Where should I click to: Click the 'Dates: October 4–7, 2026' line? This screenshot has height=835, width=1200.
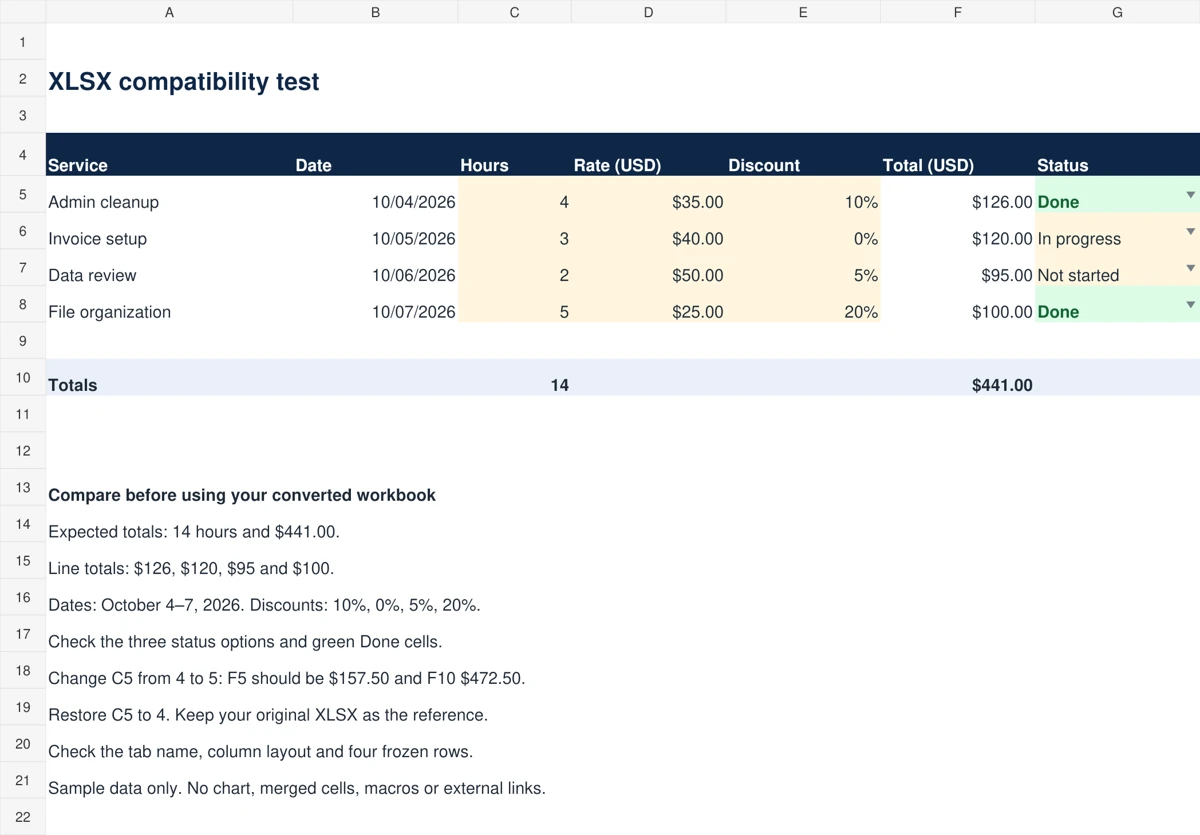click(264, 605)
